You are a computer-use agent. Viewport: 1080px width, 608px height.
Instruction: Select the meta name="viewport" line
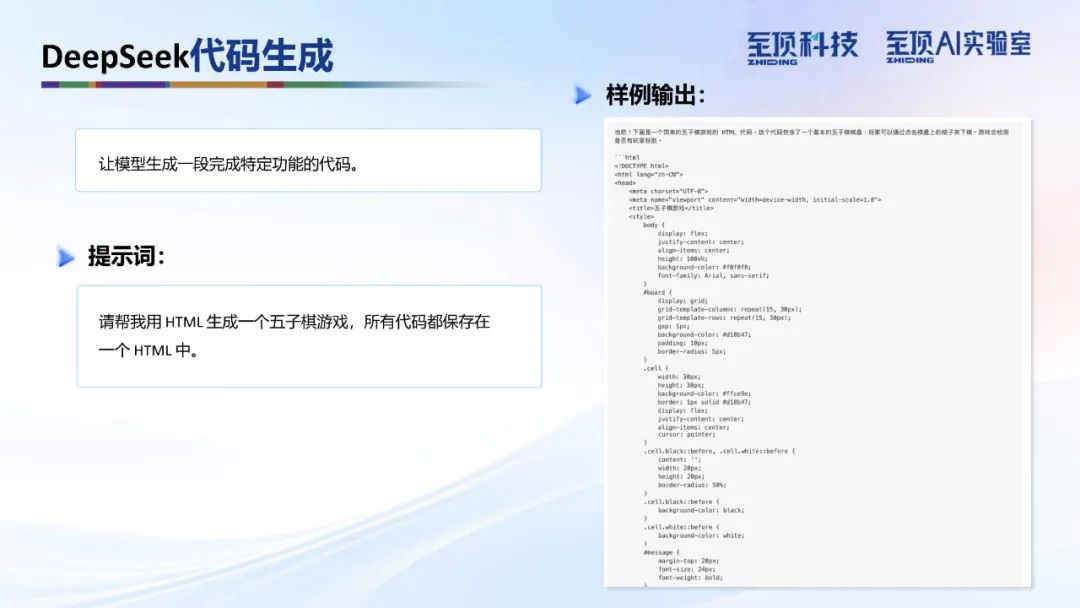point(755,200)
